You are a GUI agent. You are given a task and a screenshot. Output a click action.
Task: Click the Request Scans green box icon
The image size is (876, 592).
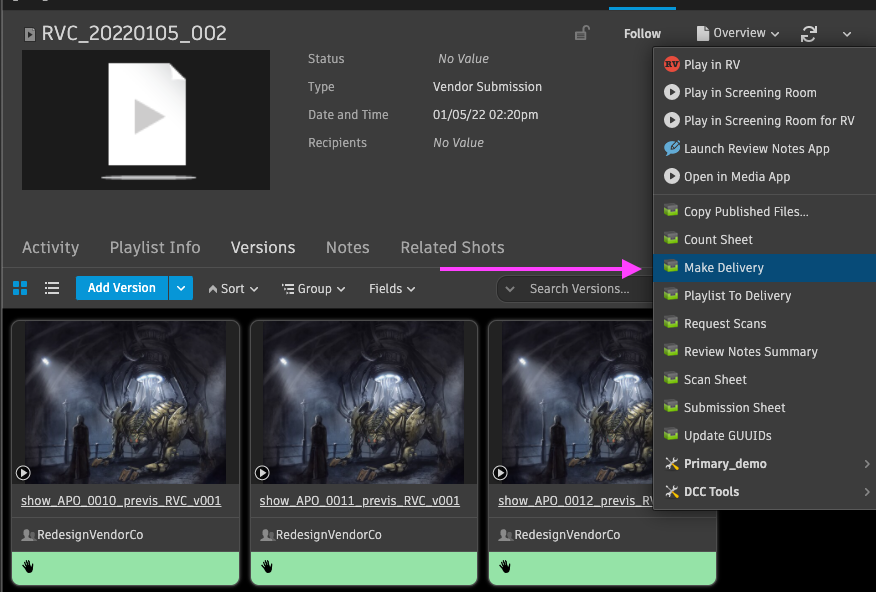point(671,323)
